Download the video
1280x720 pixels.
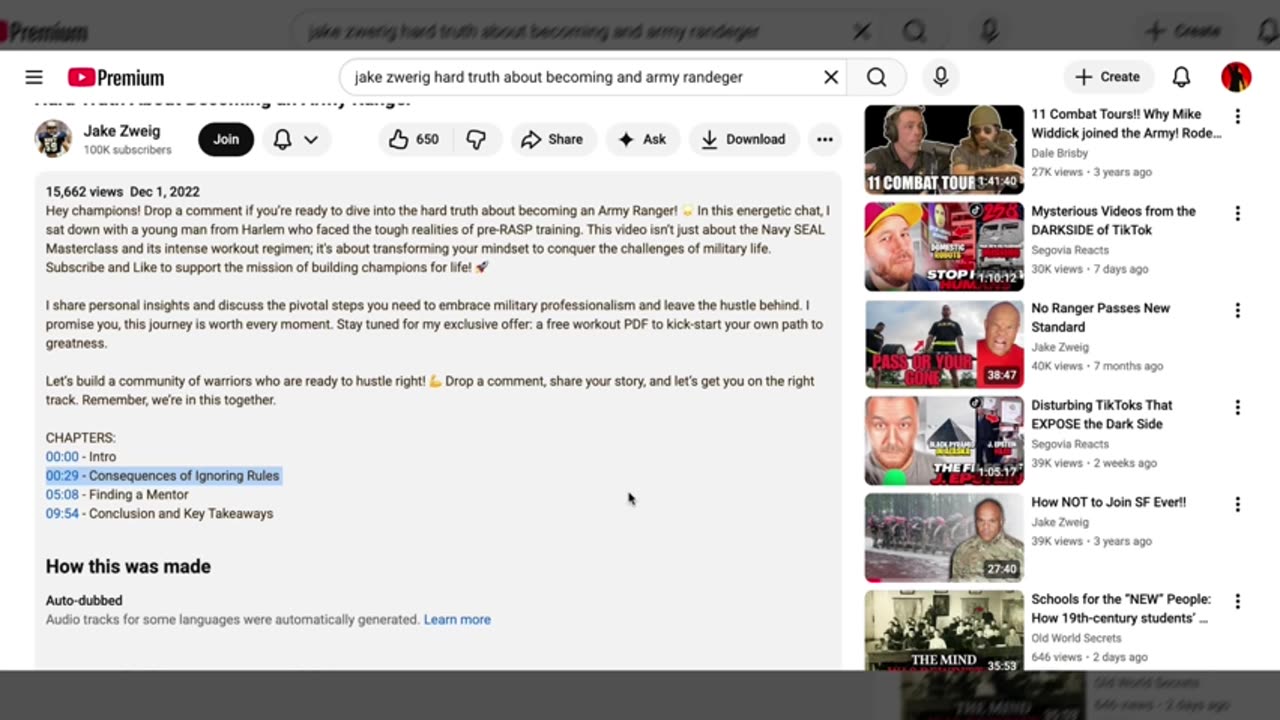pyautogui.click(x=743, y=139)
